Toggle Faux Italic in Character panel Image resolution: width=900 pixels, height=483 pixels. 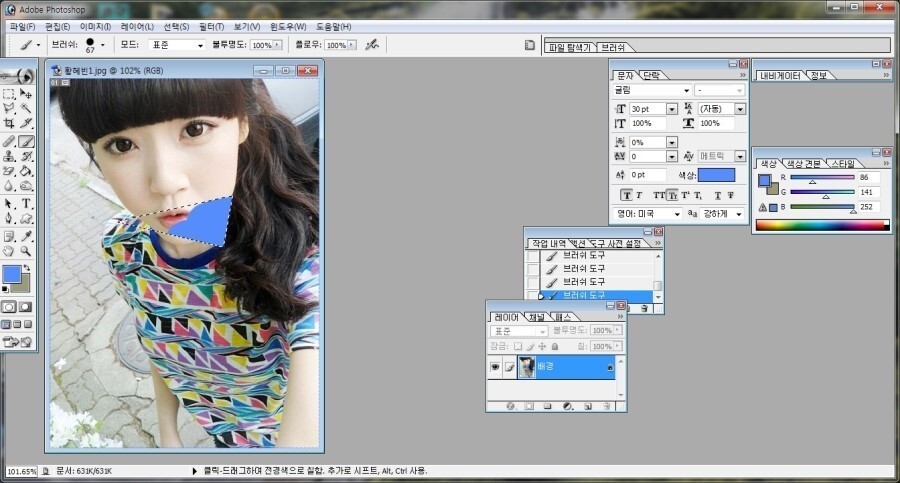pyautogui.click(x=639, y=195)
